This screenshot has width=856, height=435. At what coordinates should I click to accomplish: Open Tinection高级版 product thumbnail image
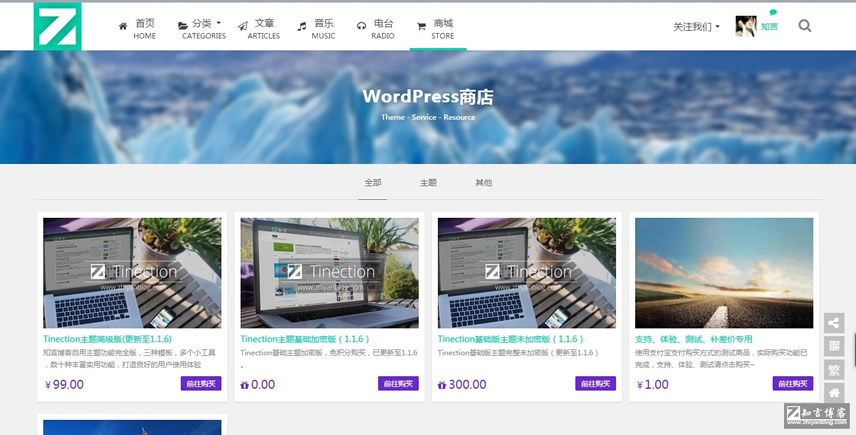pyautogui.click(x=132, y=273)
